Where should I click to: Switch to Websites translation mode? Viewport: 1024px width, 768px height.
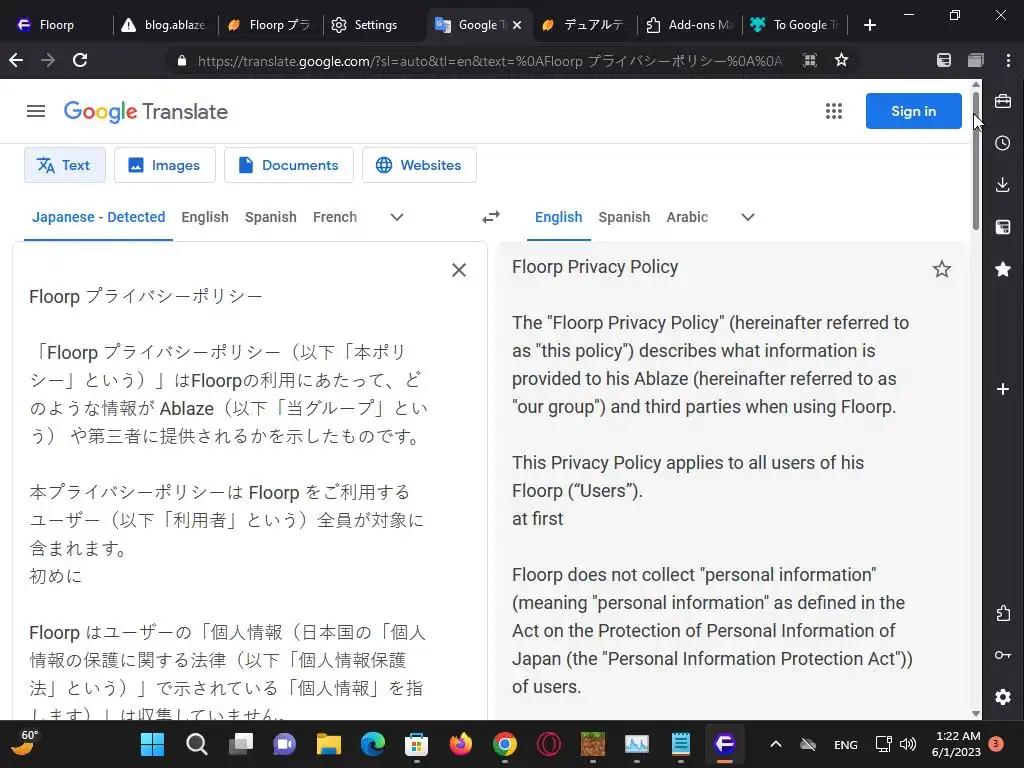pyautogui.click(x=419, y=165)
